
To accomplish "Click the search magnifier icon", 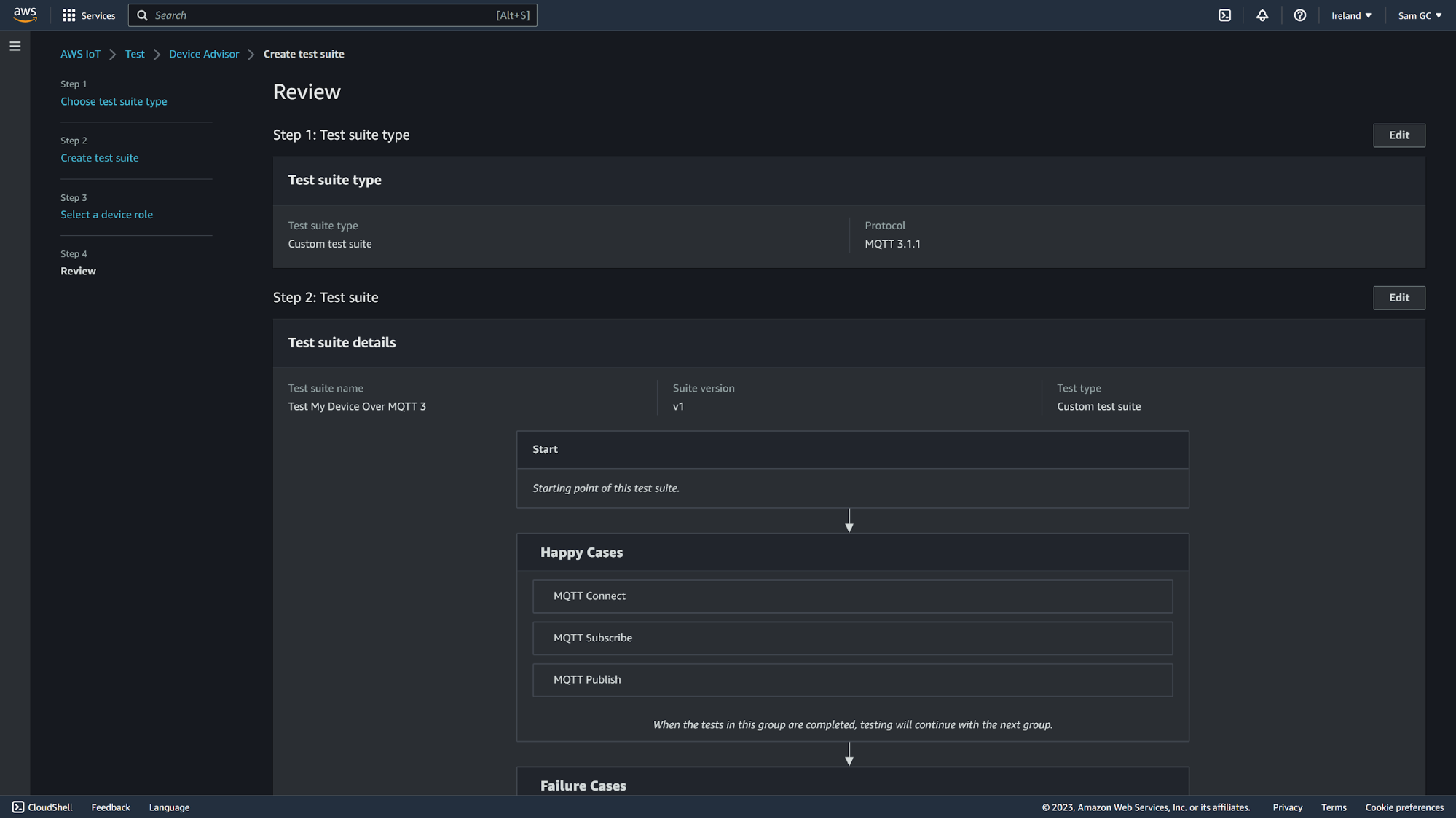I will pyautogui.click(x=143, y=15).
